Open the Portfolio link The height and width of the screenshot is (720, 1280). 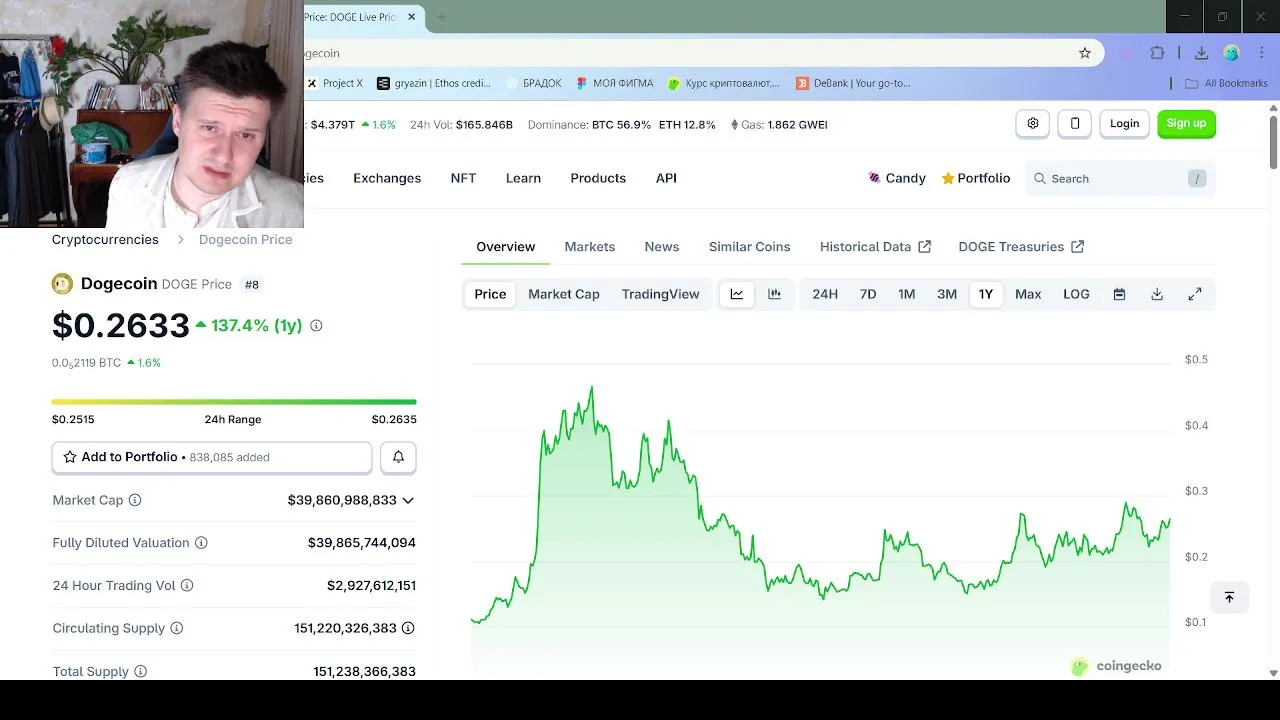click(976, 178)
